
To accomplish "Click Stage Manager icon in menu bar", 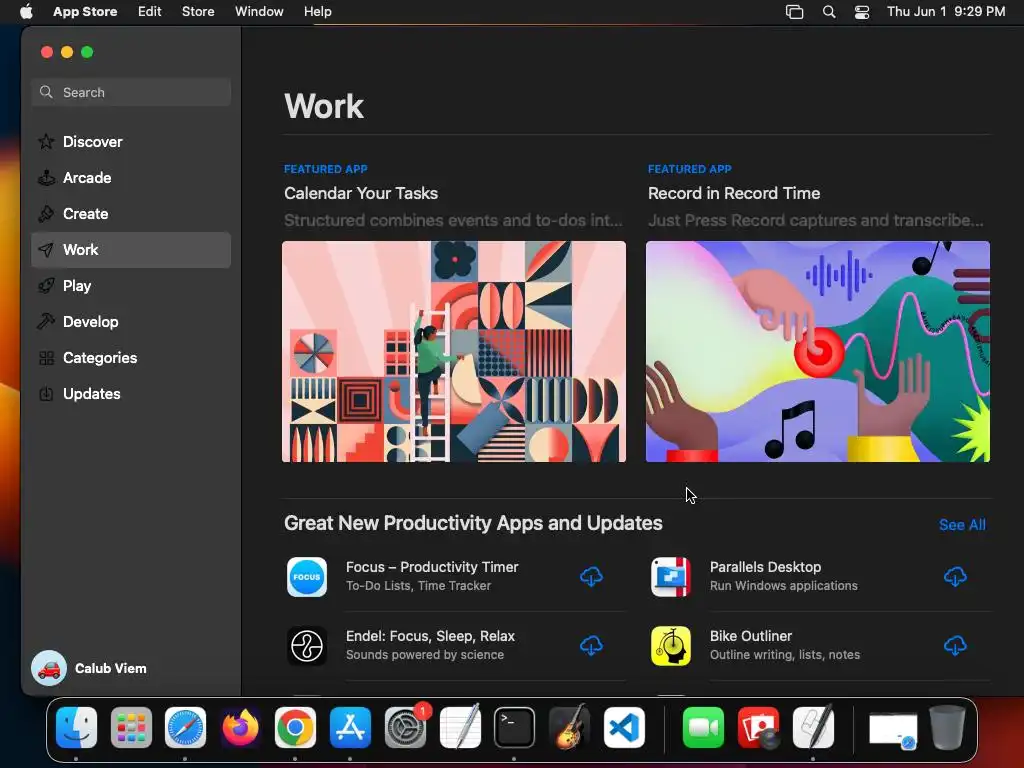I will pyautogui.click(x=794, y=12).
